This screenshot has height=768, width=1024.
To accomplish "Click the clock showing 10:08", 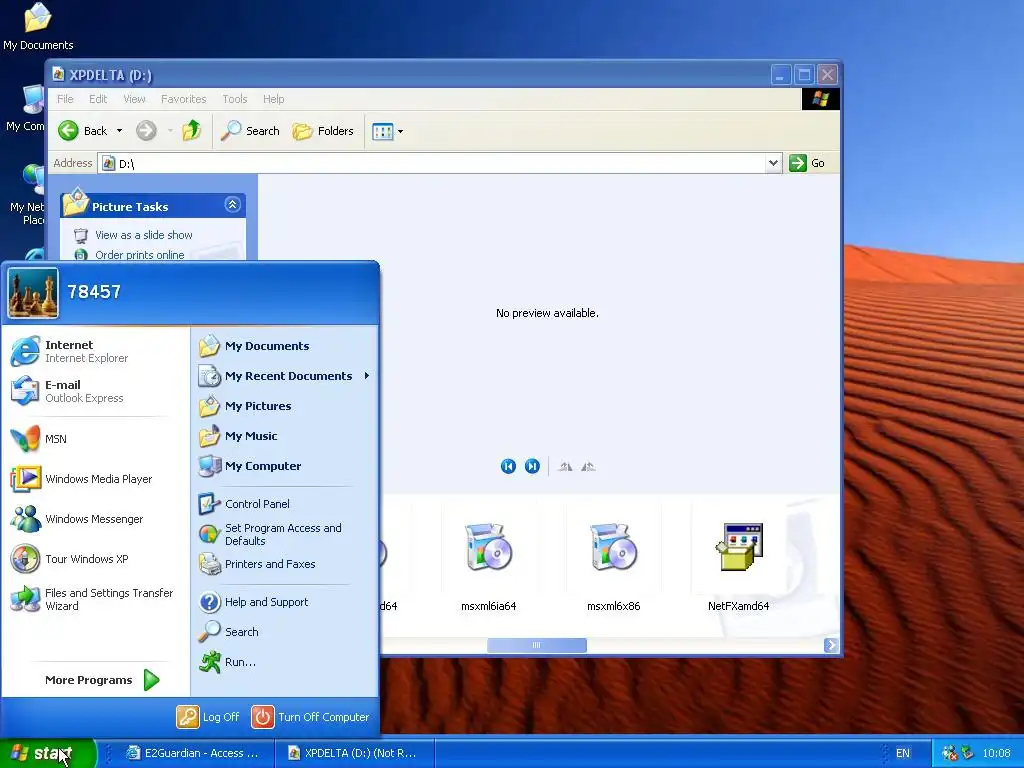I will (x=996, y=753).
